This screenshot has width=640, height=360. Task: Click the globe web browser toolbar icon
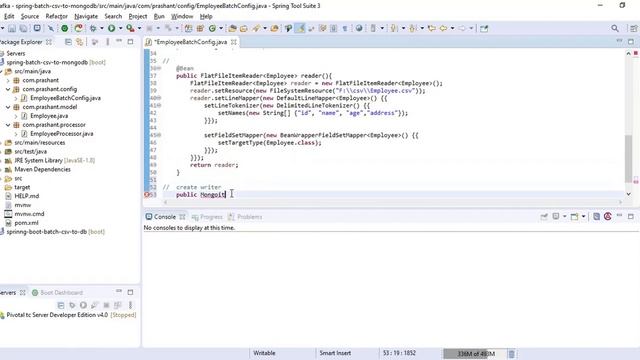click(359, 29)
